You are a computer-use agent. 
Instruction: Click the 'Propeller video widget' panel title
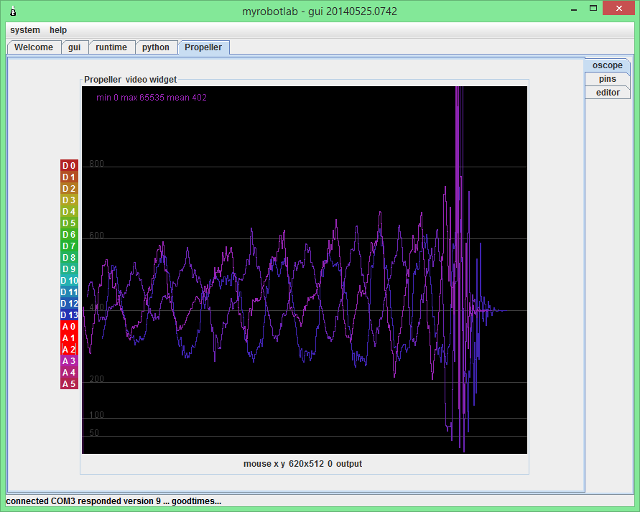point(130,80)
